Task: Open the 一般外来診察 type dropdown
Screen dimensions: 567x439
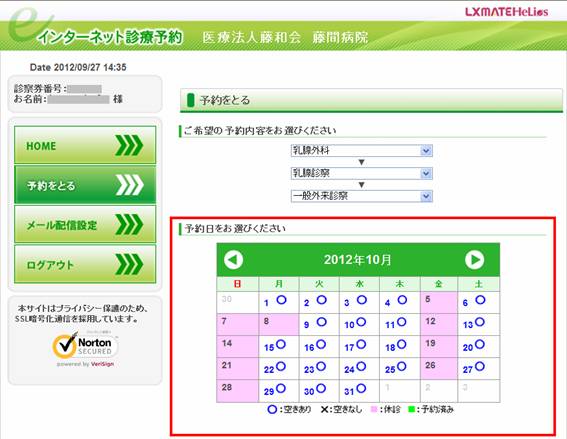Action: 362,196
